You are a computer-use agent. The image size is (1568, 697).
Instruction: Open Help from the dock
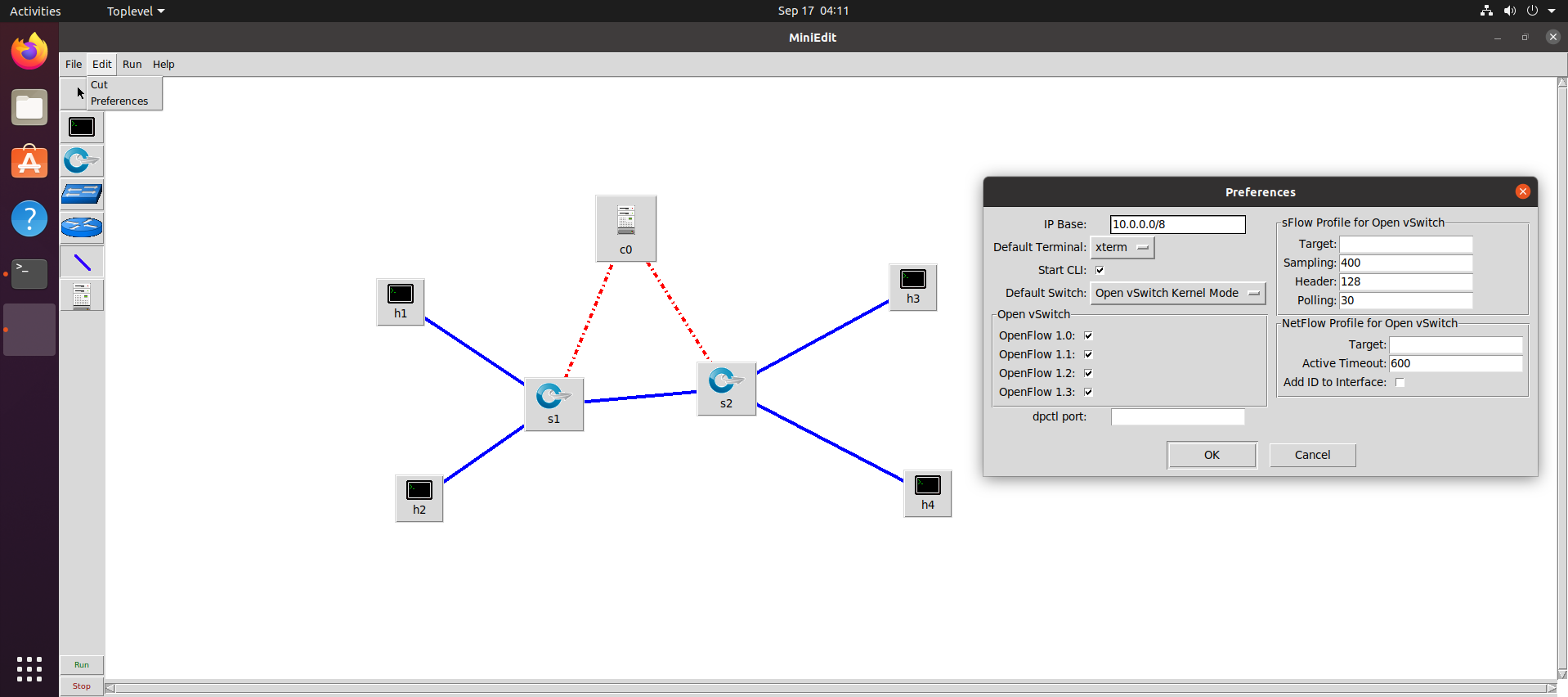(29, 218)
